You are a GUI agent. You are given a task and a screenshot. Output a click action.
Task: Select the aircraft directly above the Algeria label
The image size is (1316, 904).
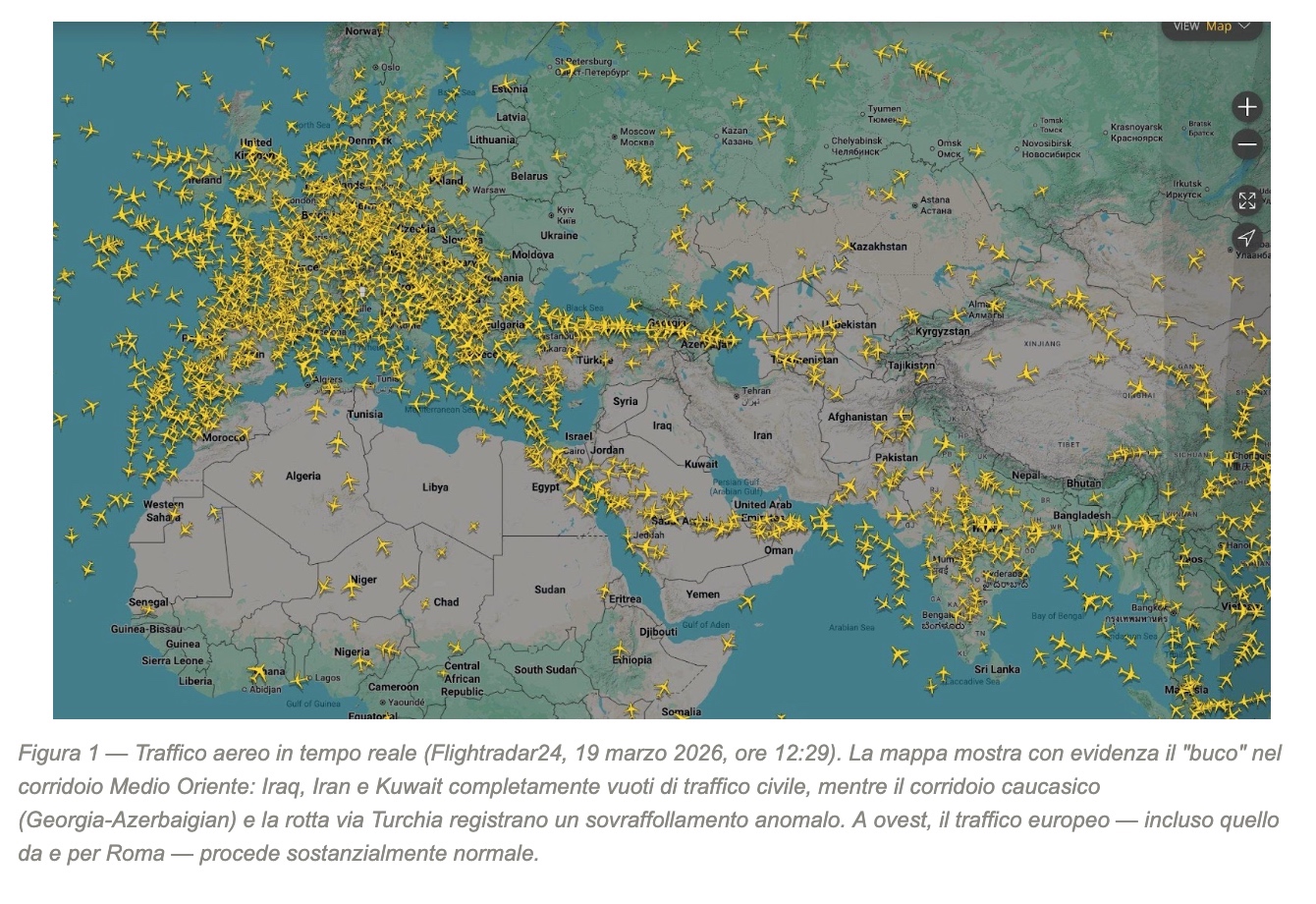click(x=338, y=444)
